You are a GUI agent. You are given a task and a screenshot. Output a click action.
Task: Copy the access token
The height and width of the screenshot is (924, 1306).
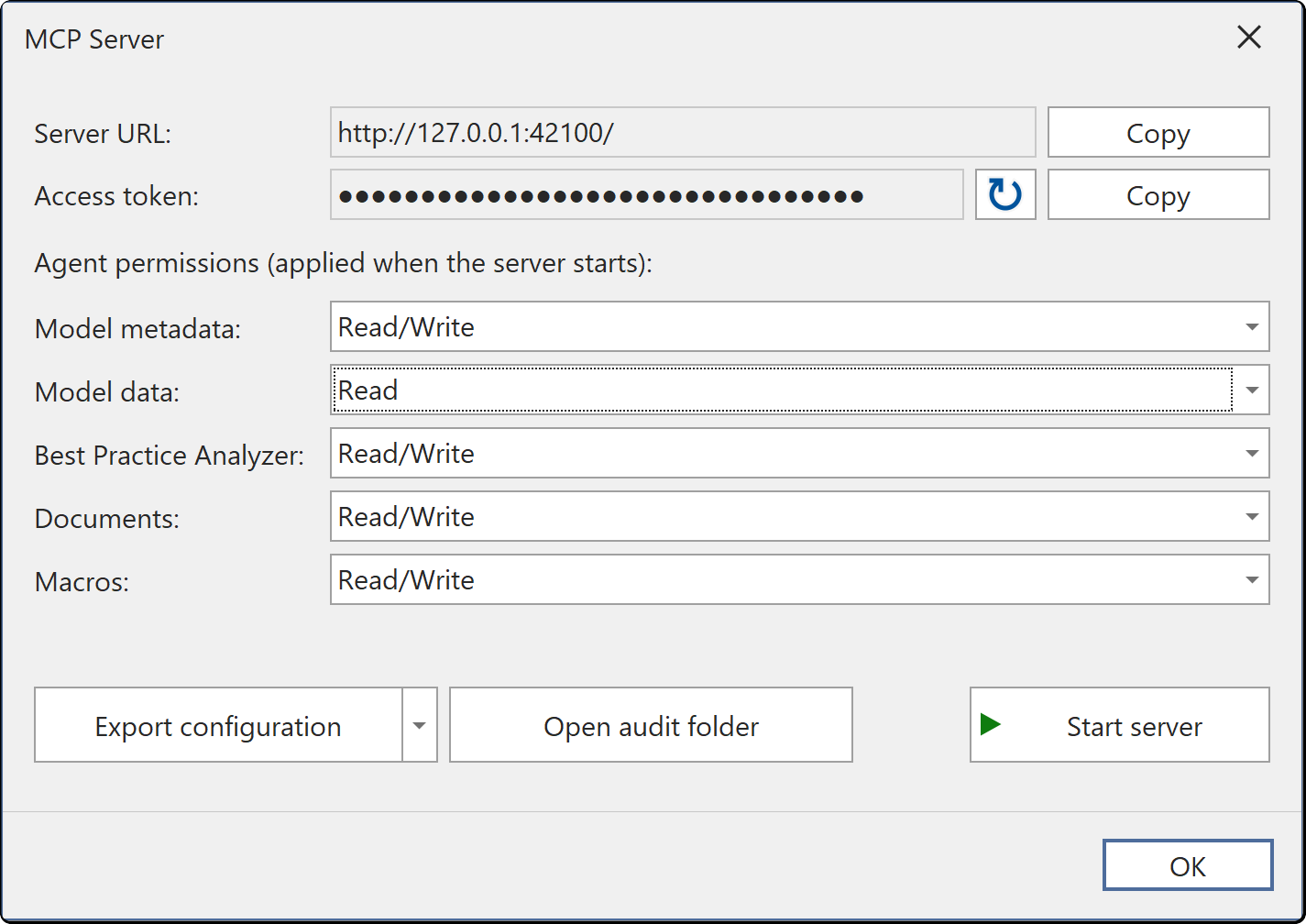1158,194
